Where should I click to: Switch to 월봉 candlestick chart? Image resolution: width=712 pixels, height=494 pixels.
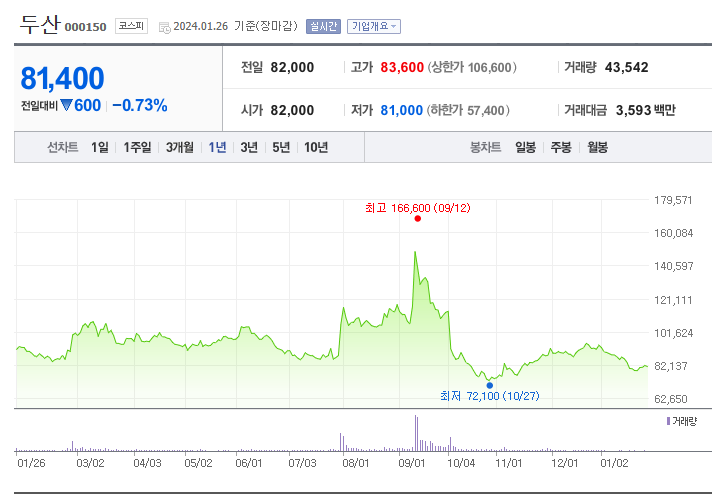point(597,147)
